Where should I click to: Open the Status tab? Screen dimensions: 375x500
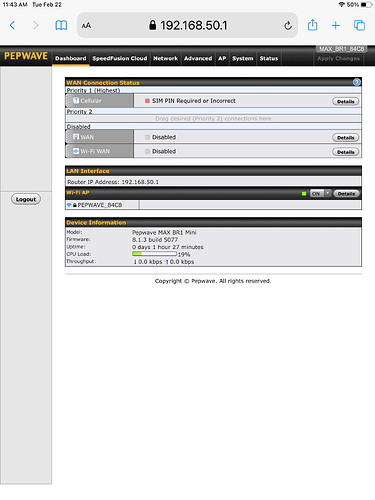point(269,58)
